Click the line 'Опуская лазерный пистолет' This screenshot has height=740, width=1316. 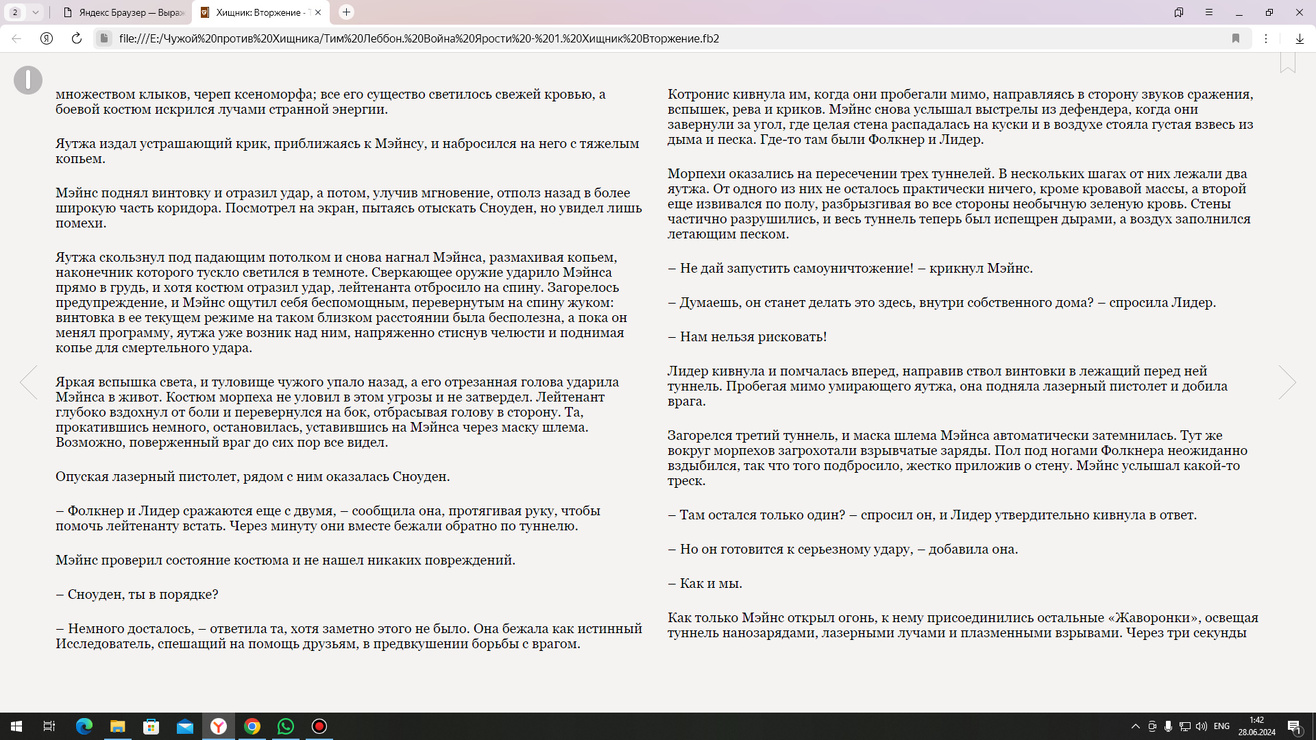click(253, 477)
